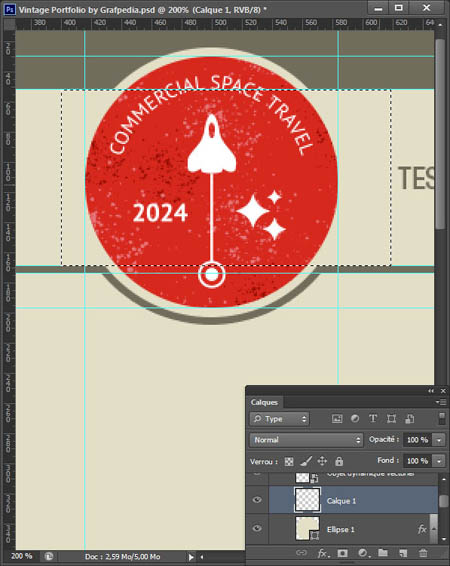
Task: Open the Doc info status bar menu arrow
Action: click(x=191, y=557)
